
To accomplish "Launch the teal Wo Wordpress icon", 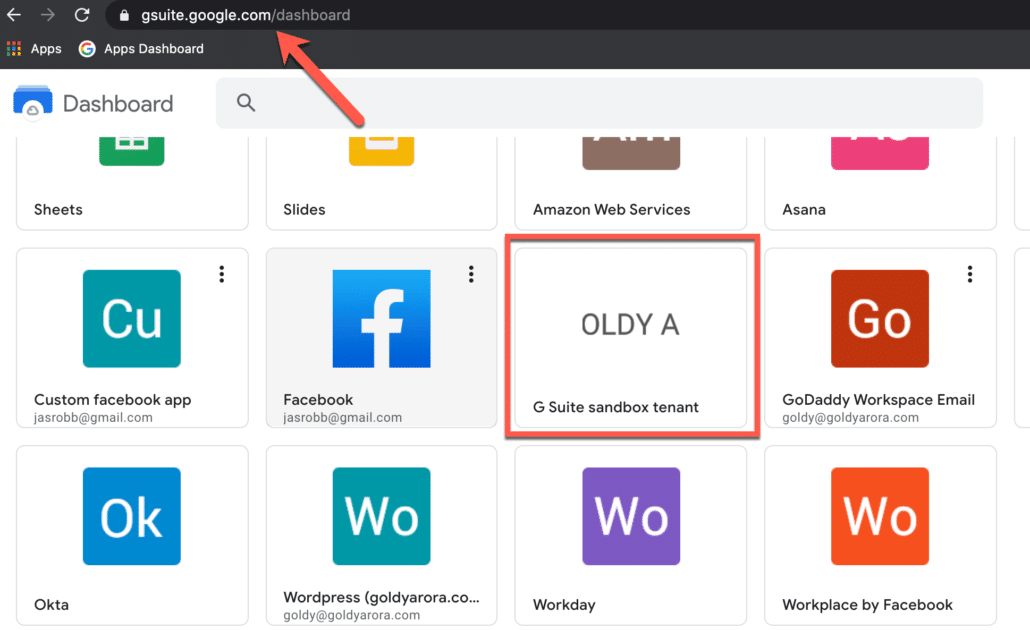I will (382, 516).
